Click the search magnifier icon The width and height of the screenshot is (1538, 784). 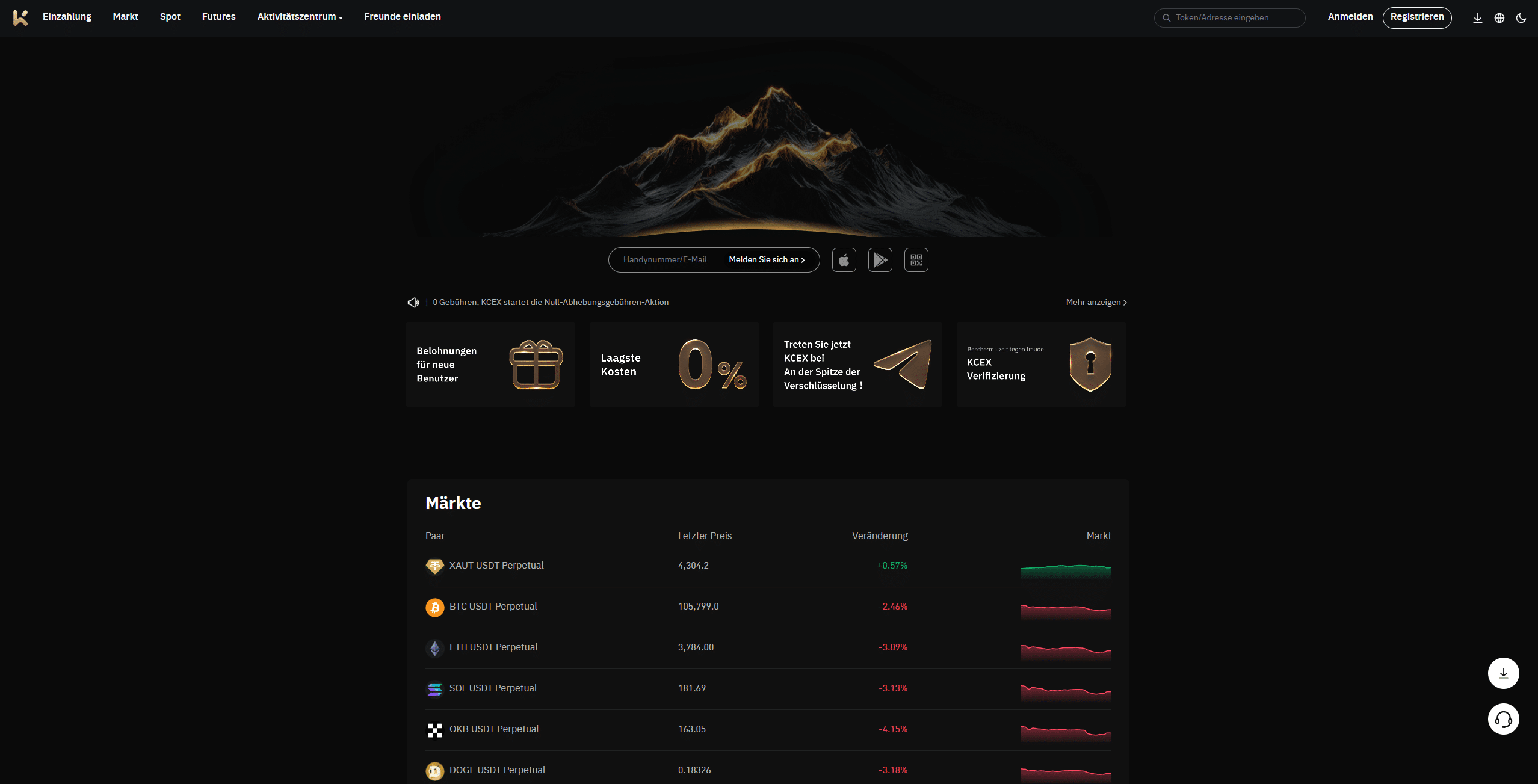coord(1166,18)
